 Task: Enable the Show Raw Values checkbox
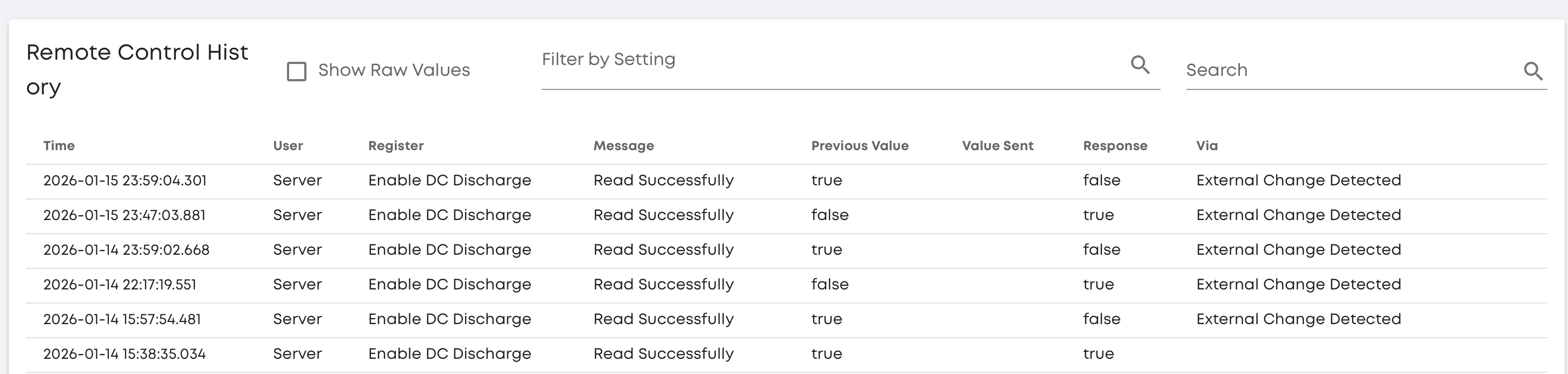pyautogui.click(x=296, y=71)
